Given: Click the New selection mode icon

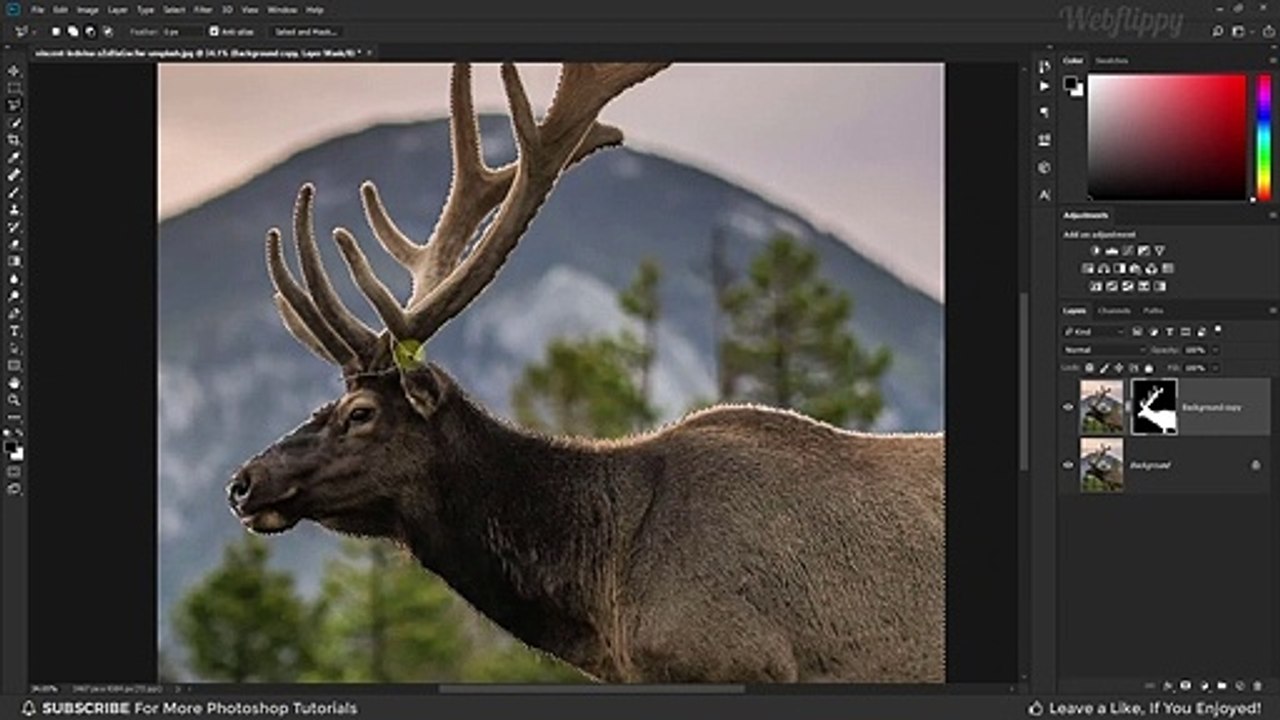Looking at the screenshot, I should 56,32.
